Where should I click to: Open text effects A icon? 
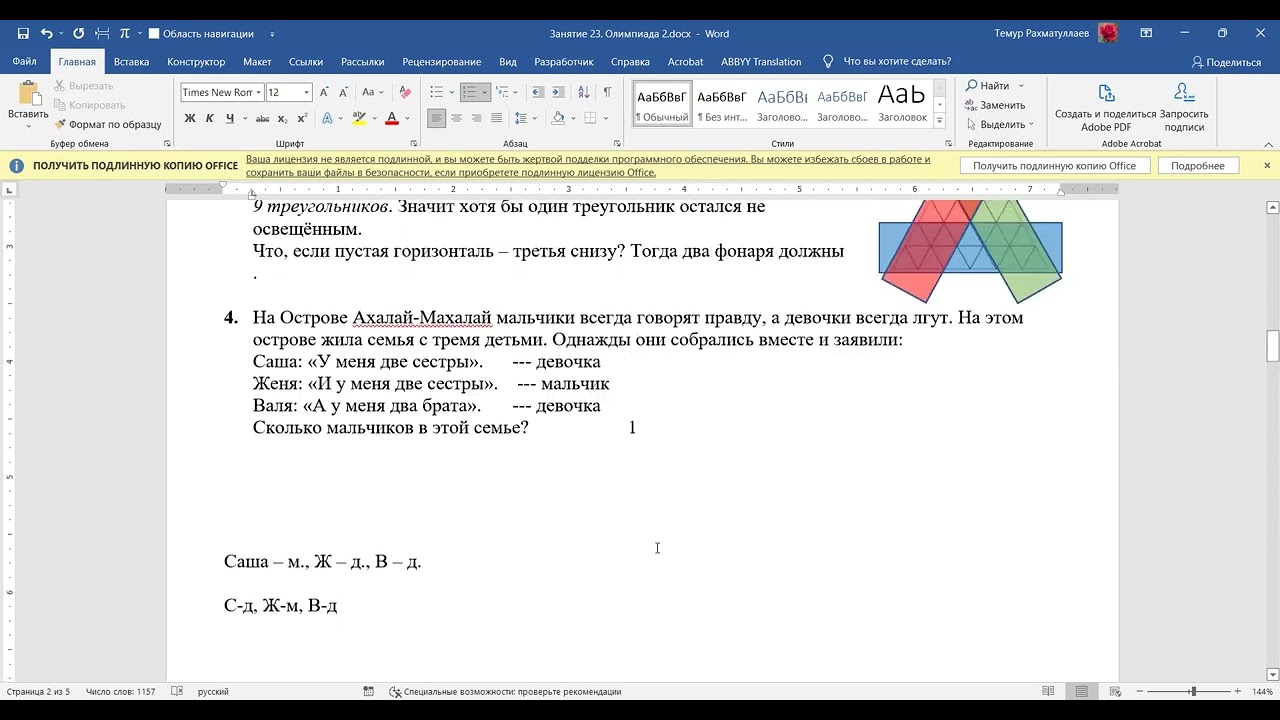click(326, 118)
